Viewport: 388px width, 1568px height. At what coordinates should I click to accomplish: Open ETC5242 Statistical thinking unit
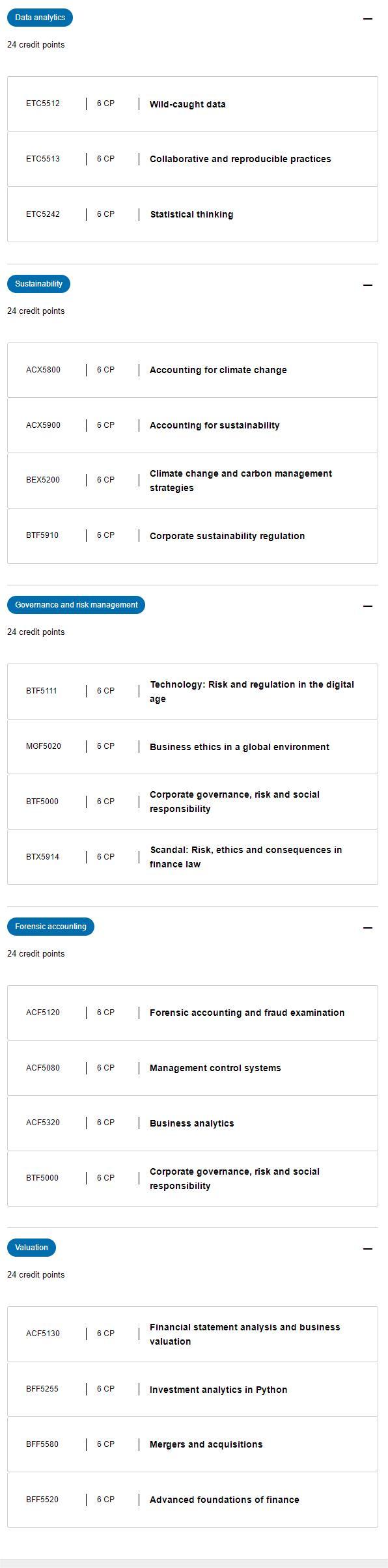[x=193, y=214]
